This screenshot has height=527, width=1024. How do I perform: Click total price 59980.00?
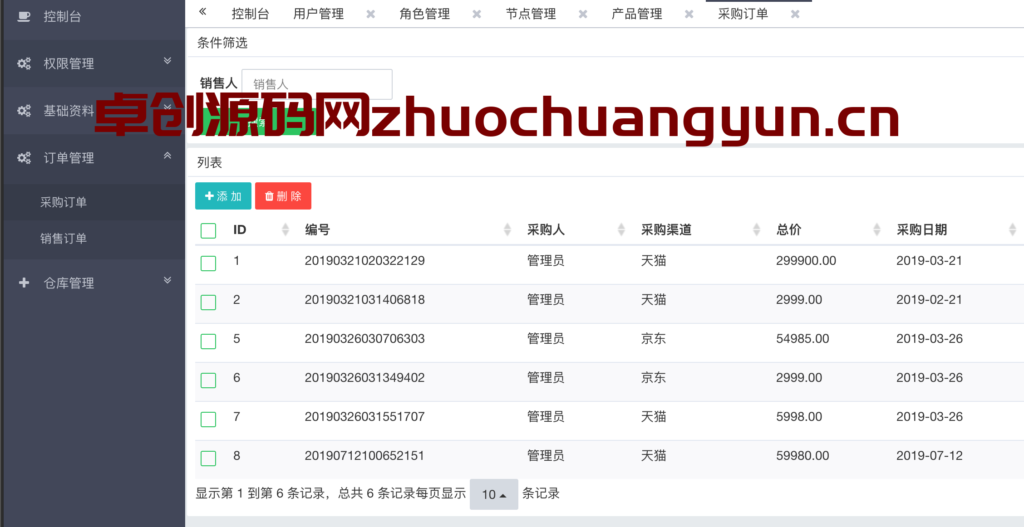tap(803, 456)
